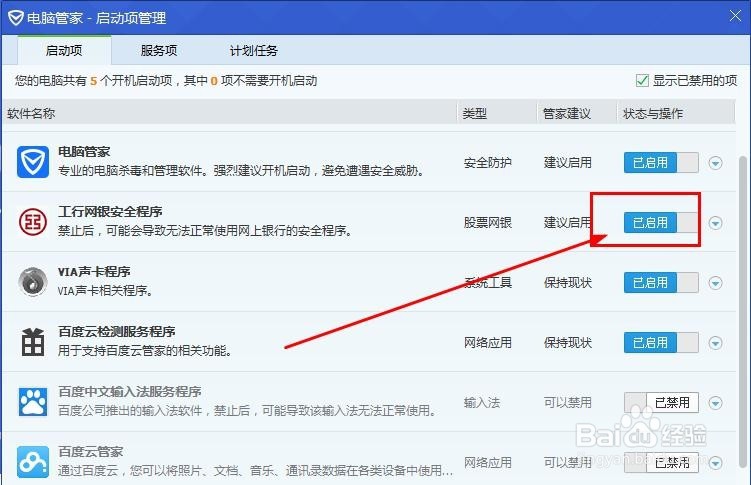Image resolution: width=751 pixels, height=485 pixels.
Task: Open dropdown arrow for 工行网银安全程序 row
Action: (x=716, y=223)
